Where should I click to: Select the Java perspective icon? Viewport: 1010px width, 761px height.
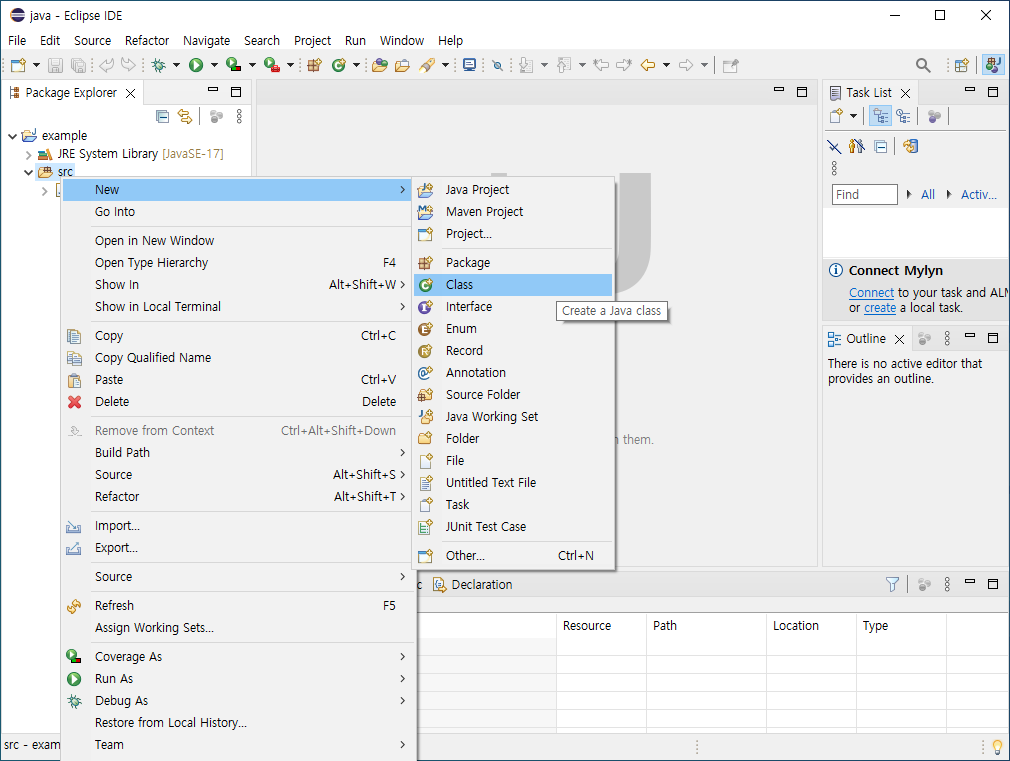pos(993,65)
